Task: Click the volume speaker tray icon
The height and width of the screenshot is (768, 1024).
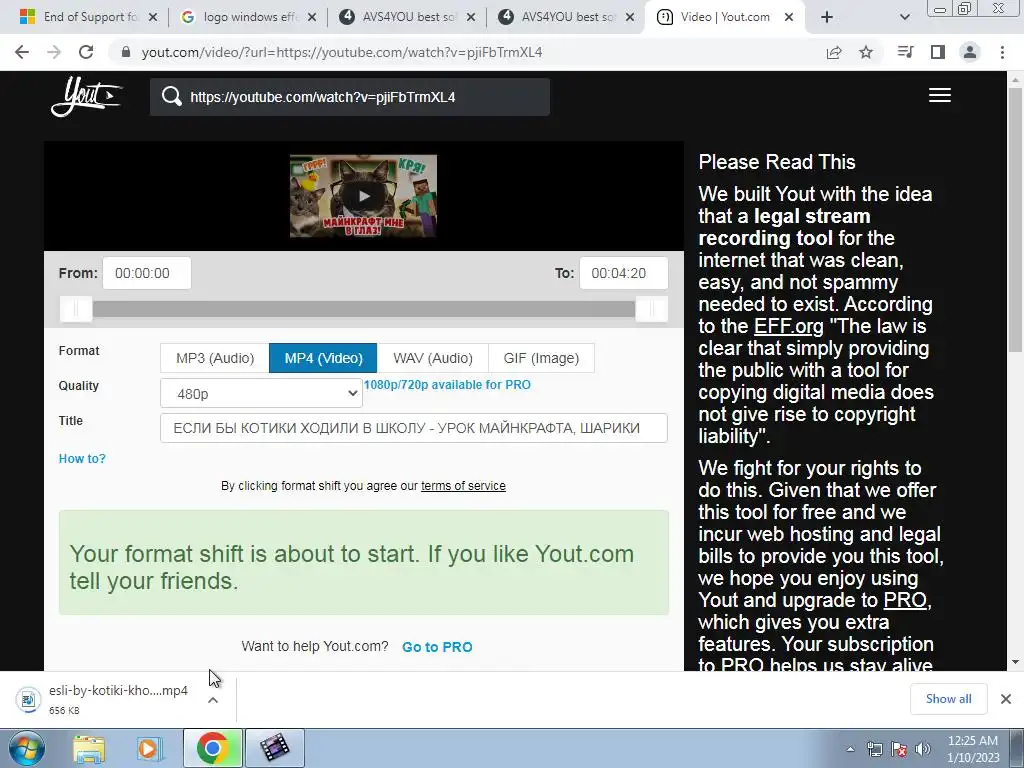Action: pos(923,749)
